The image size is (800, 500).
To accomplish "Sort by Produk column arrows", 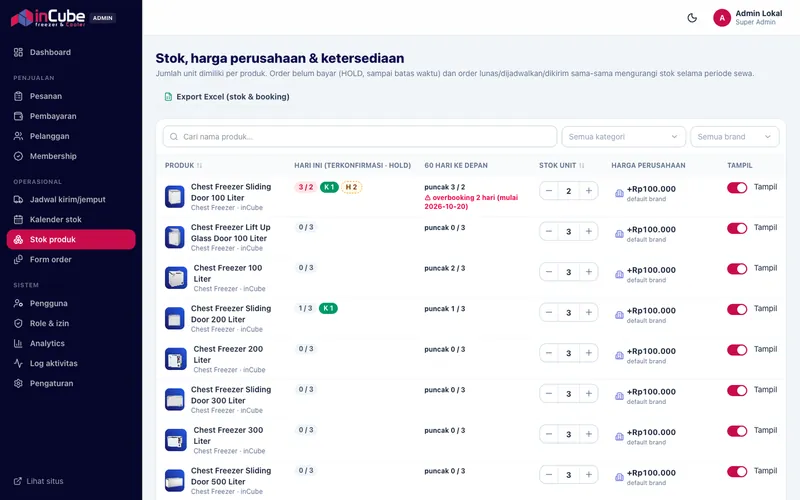I will (199, 165).
